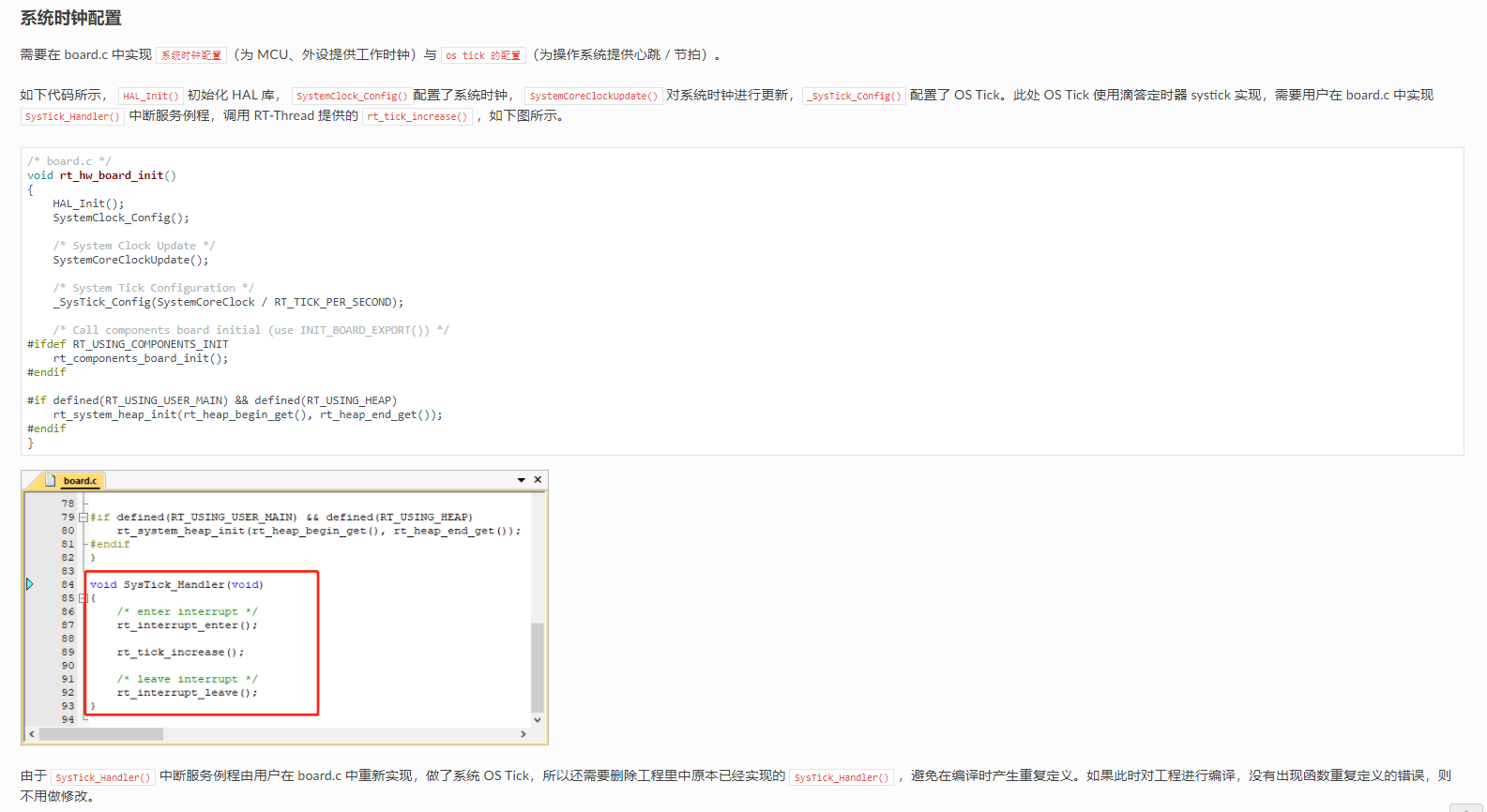
Task: Click the '/* enter interrupt */' comment in editor
Action: click(x=187, y=611)
